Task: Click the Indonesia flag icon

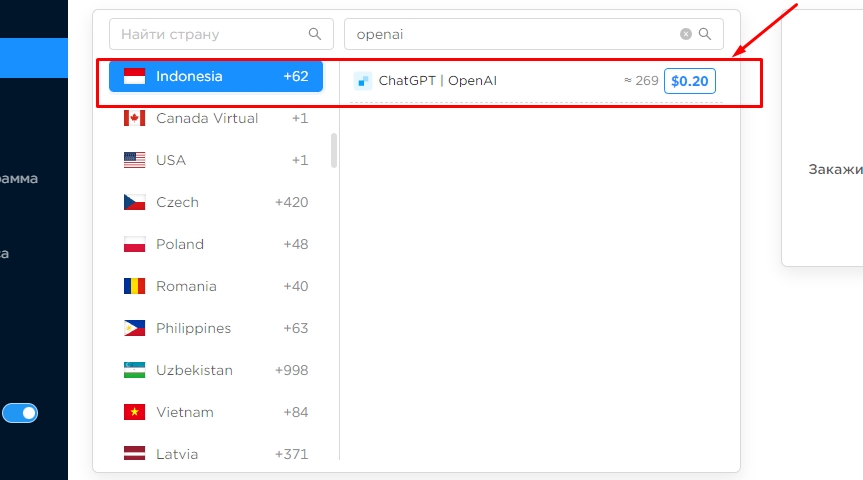Action: (134, 77)
